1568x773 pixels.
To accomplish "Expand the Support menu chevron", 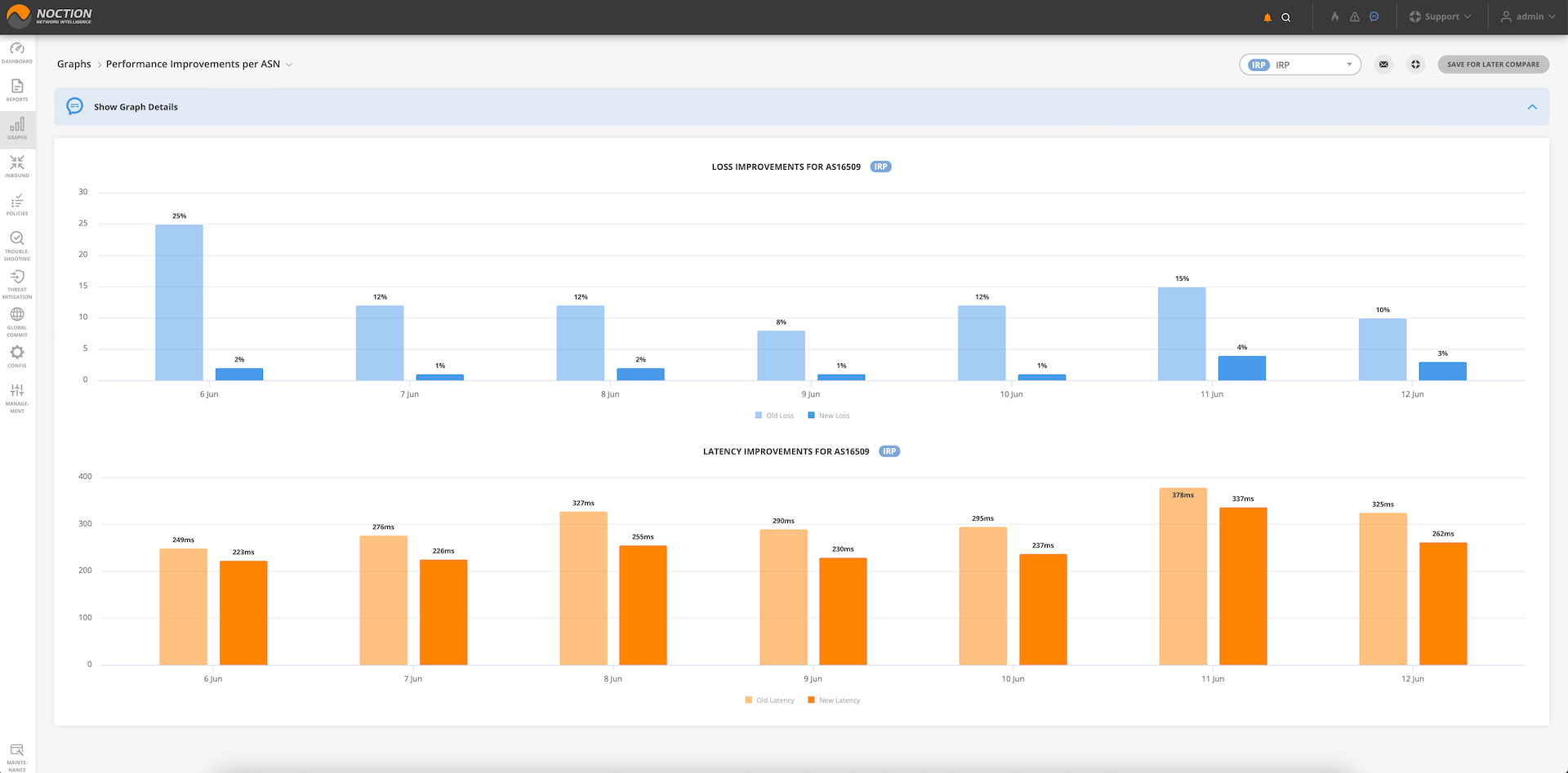I will click(x=1468, y=16).
